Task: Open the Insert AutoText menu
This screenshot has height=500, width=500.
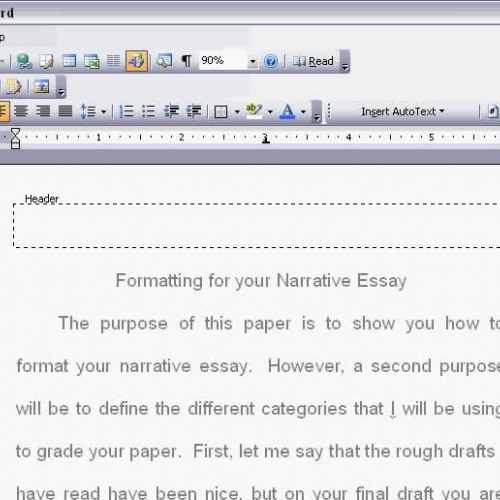Action: (x=403, y=111)
